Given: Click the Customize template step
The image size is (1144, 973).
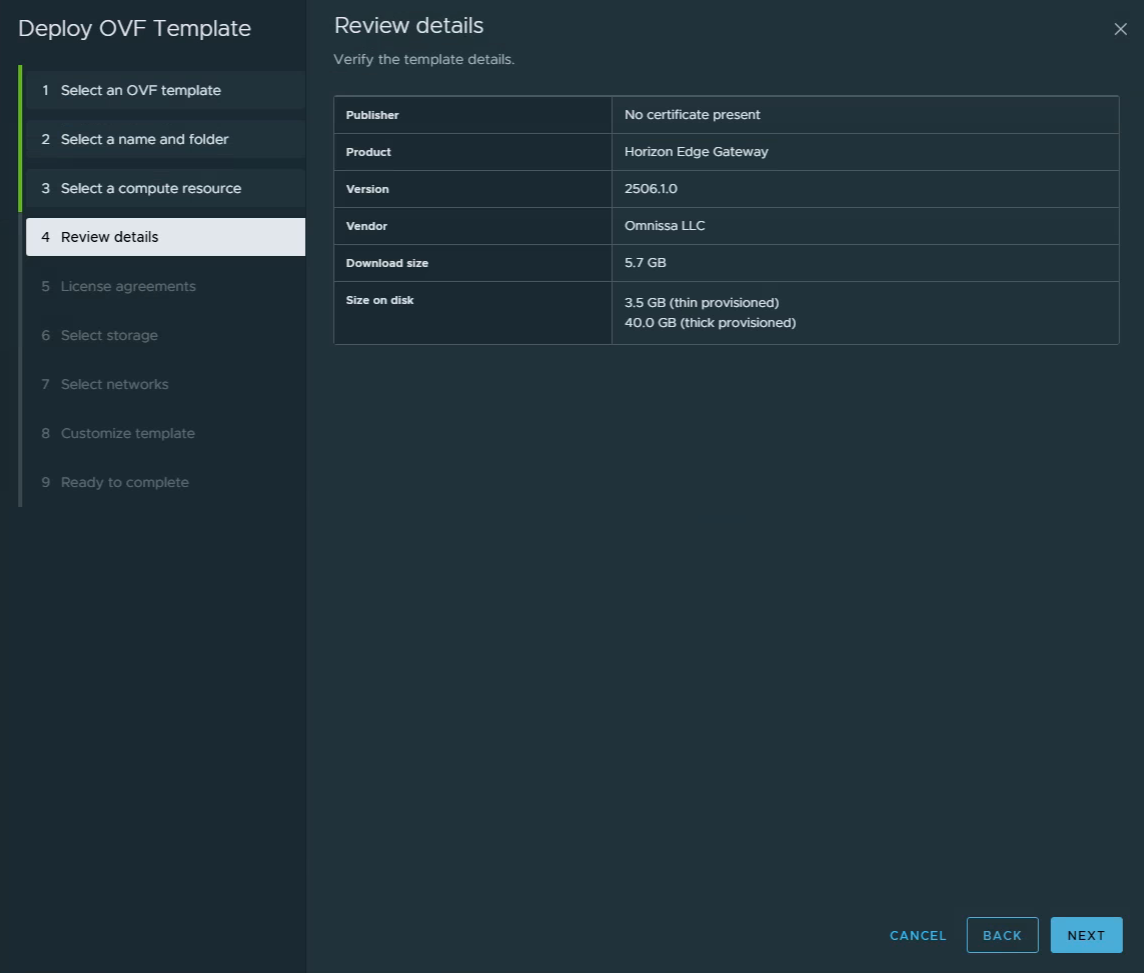Looking at the screenshot, I should click(x=128, y=433).
